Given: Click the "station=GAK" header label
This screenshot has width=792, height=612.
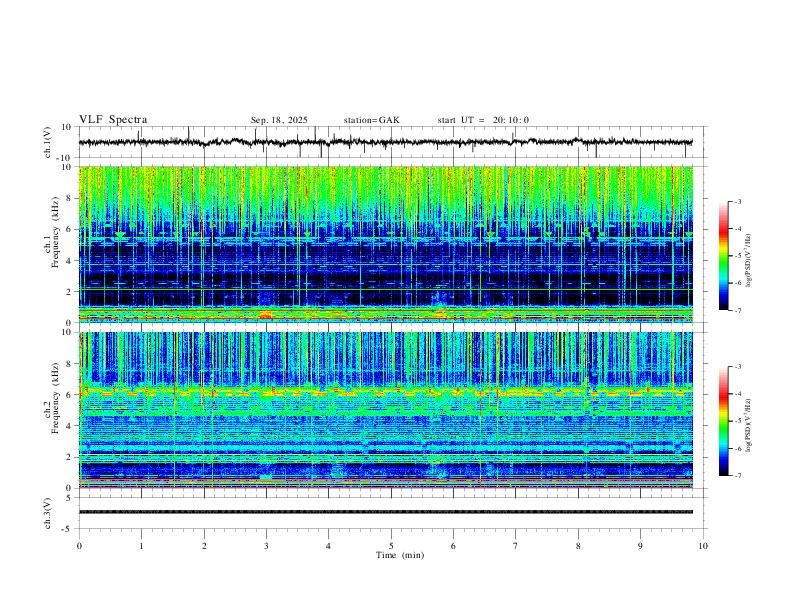Looking at the screenshot, I should click(x=371, y=120).
